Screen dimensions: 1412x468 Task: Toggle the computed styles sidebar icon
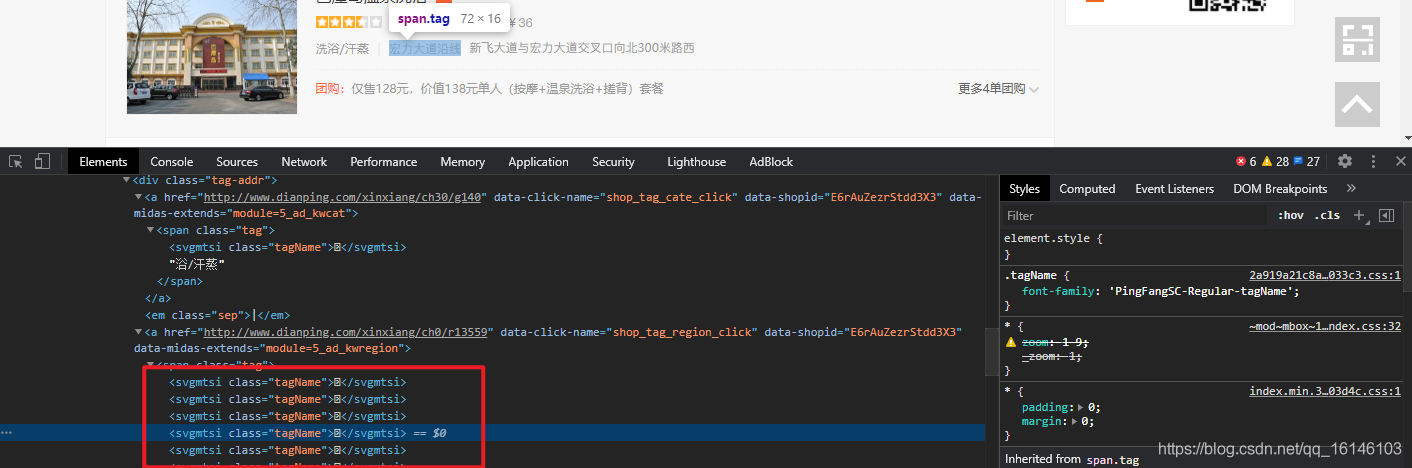[1386, 215]
